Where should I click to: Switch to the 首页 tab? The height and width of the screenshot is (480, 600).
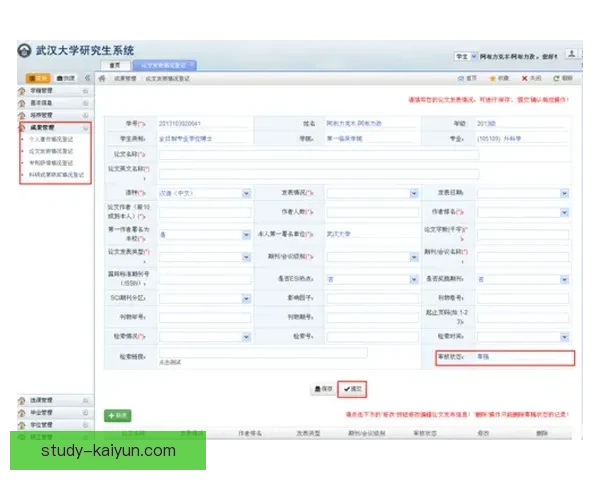(115, 65)
